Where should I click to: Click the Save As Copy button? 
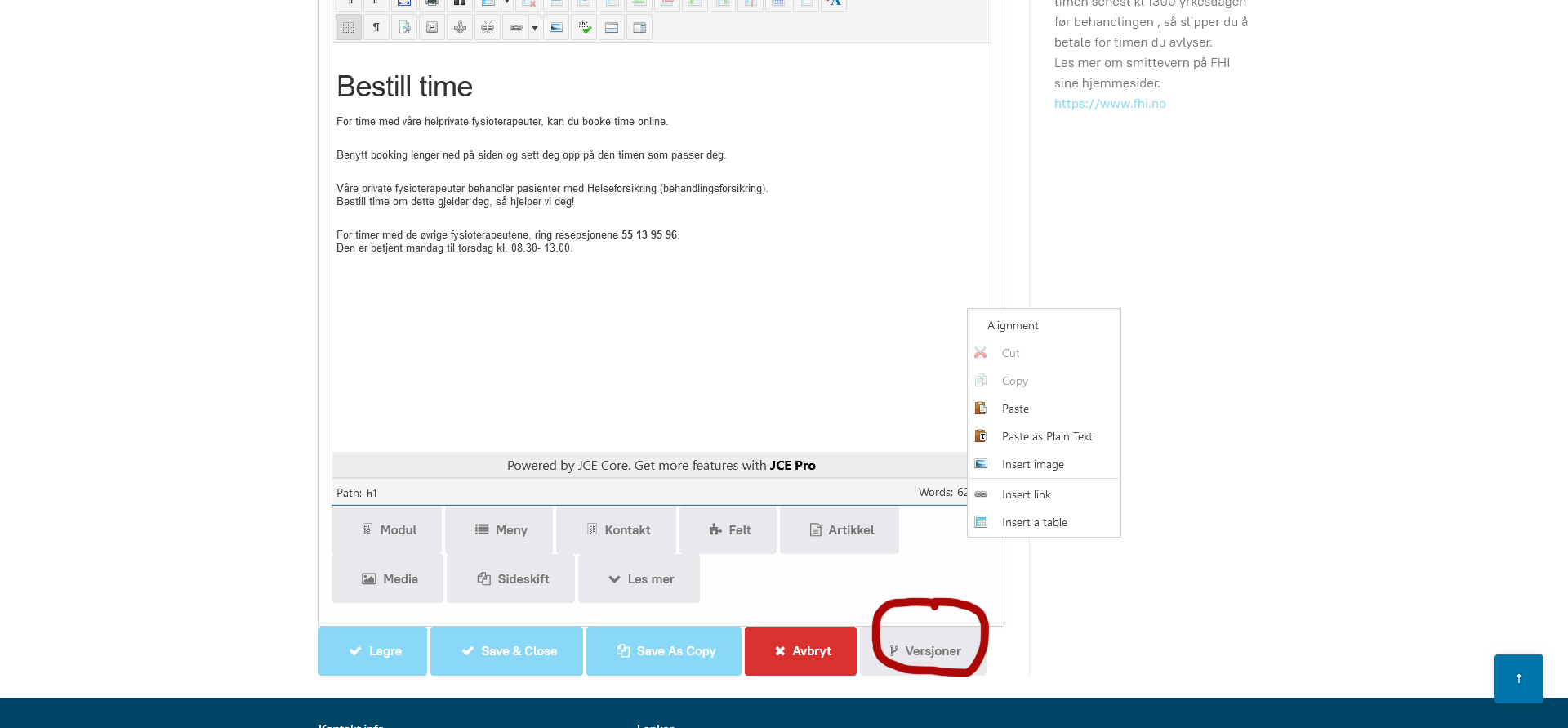664,651
